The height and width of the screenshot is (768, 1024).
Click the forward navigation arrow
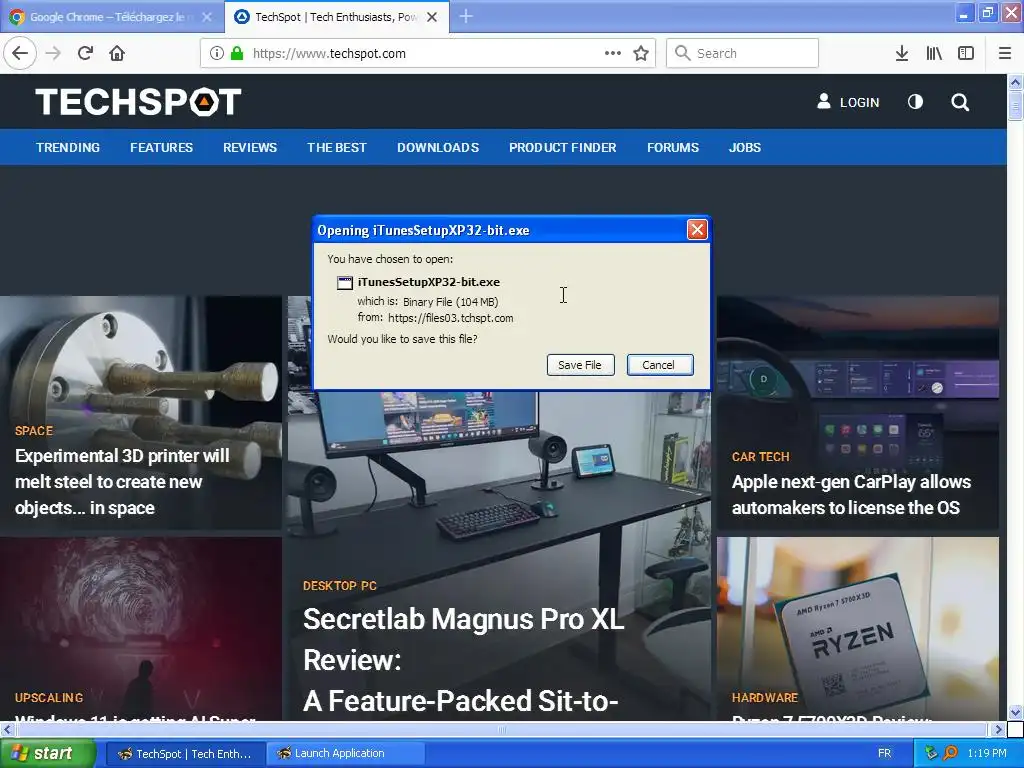(54, 53)
